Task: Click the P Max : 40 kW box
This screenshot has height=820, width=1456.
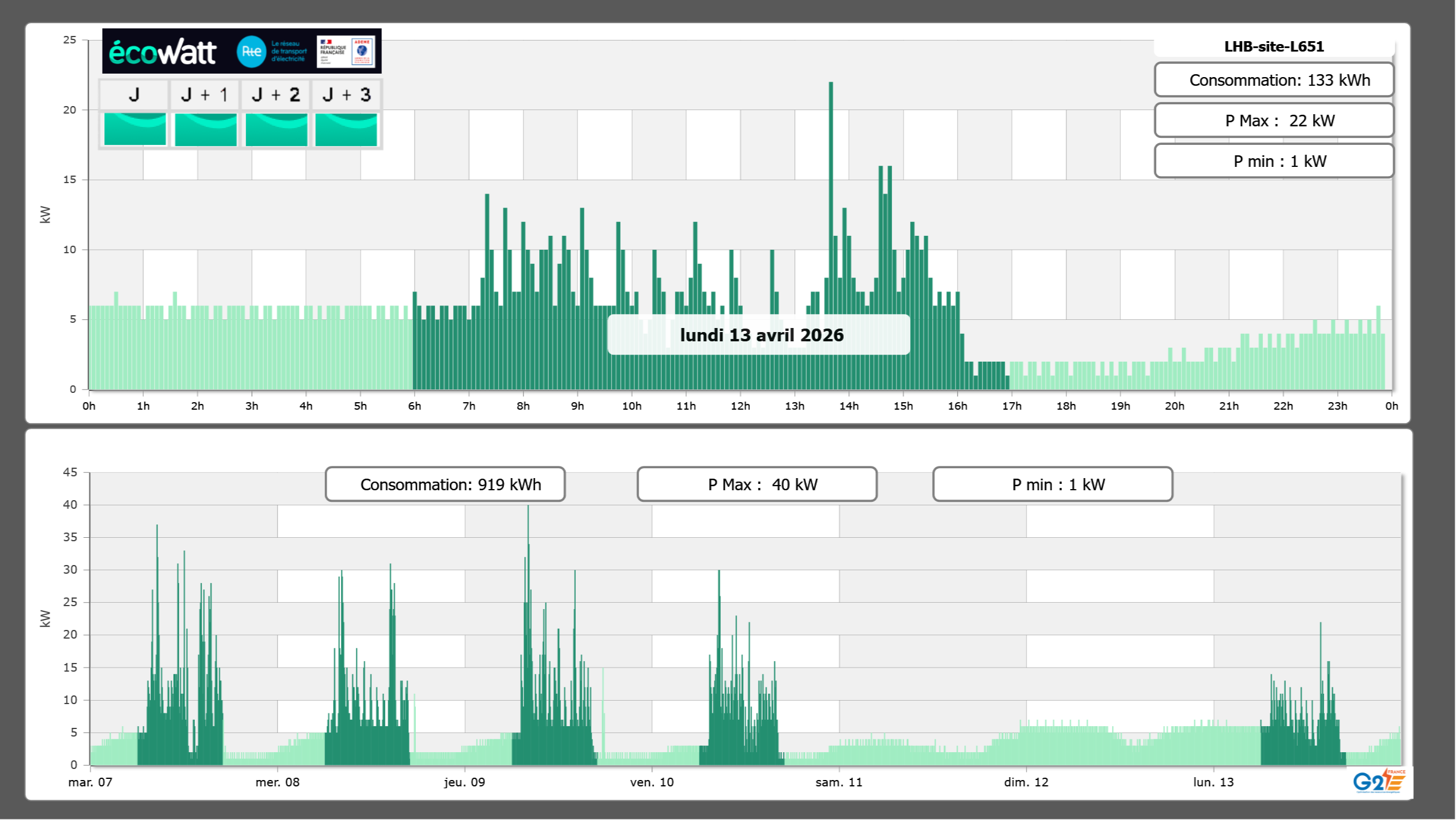Action: pos(757,484)
